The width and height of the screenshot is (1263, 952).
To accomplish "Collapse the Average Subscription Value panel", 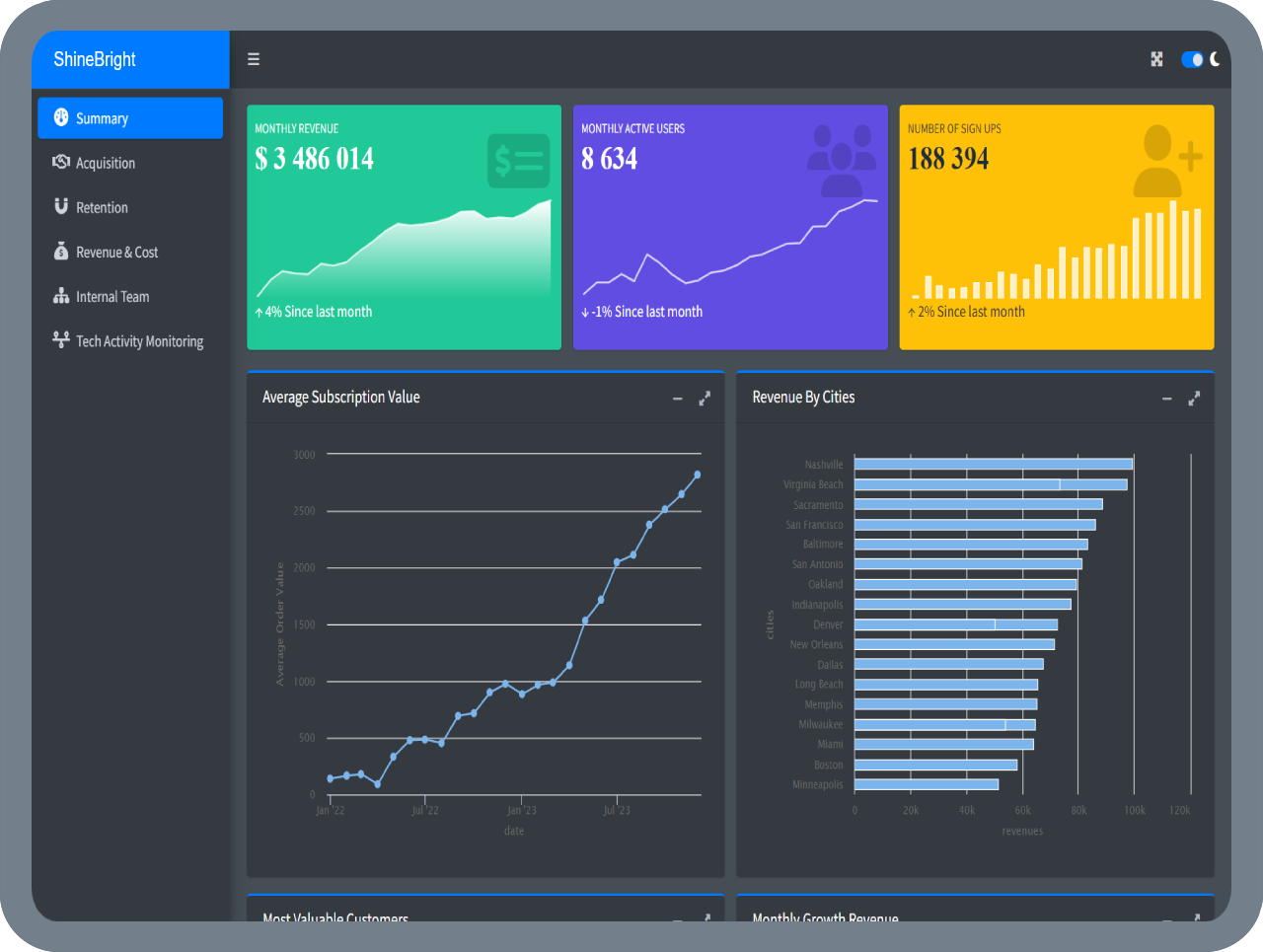I will pyautogui.click(x=678, y=399).
